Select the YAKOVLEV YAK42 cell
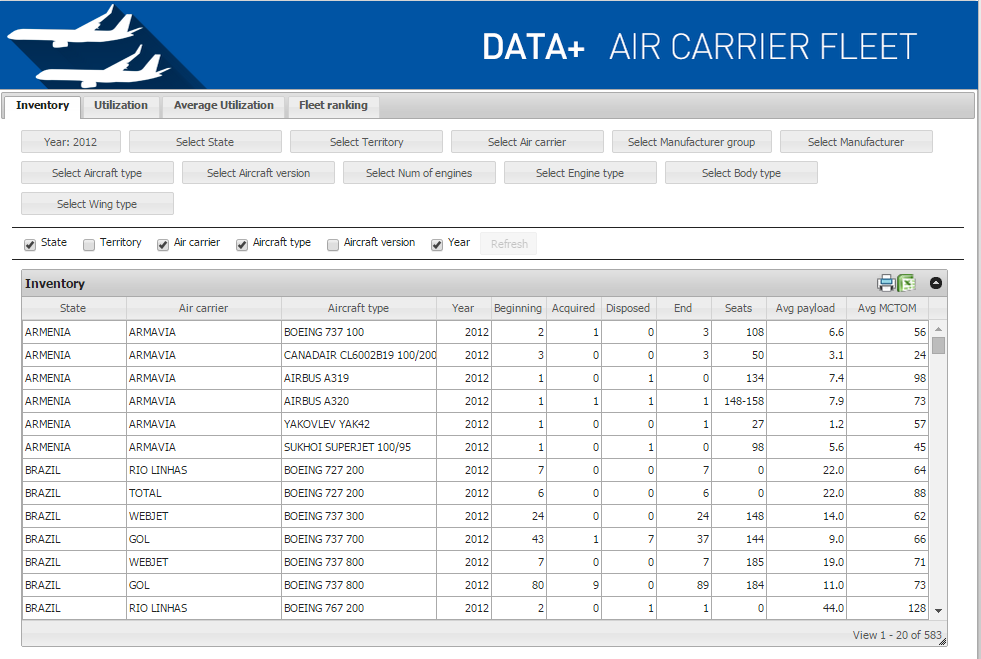The width and height of the screenshot is (981, 659). 358,424
